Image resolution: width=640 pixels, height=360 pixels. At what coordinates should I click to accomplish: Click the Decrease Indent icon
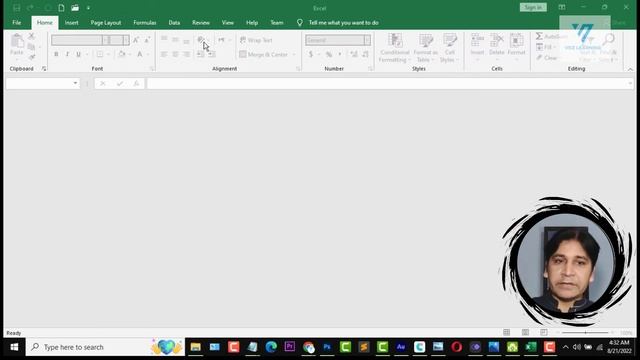[200, 54]
